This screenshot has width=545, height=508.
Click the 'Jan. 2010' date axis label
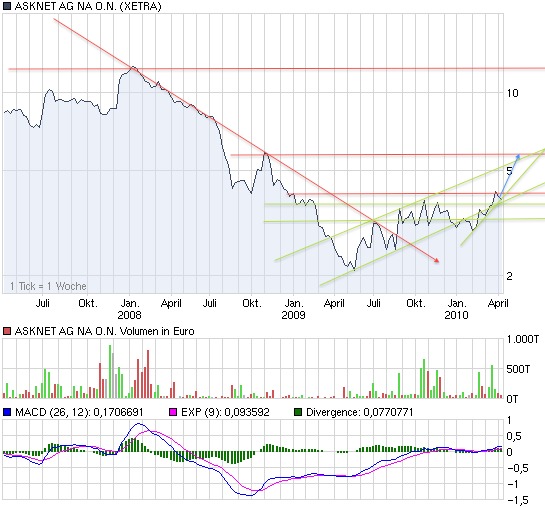(456, 309)
